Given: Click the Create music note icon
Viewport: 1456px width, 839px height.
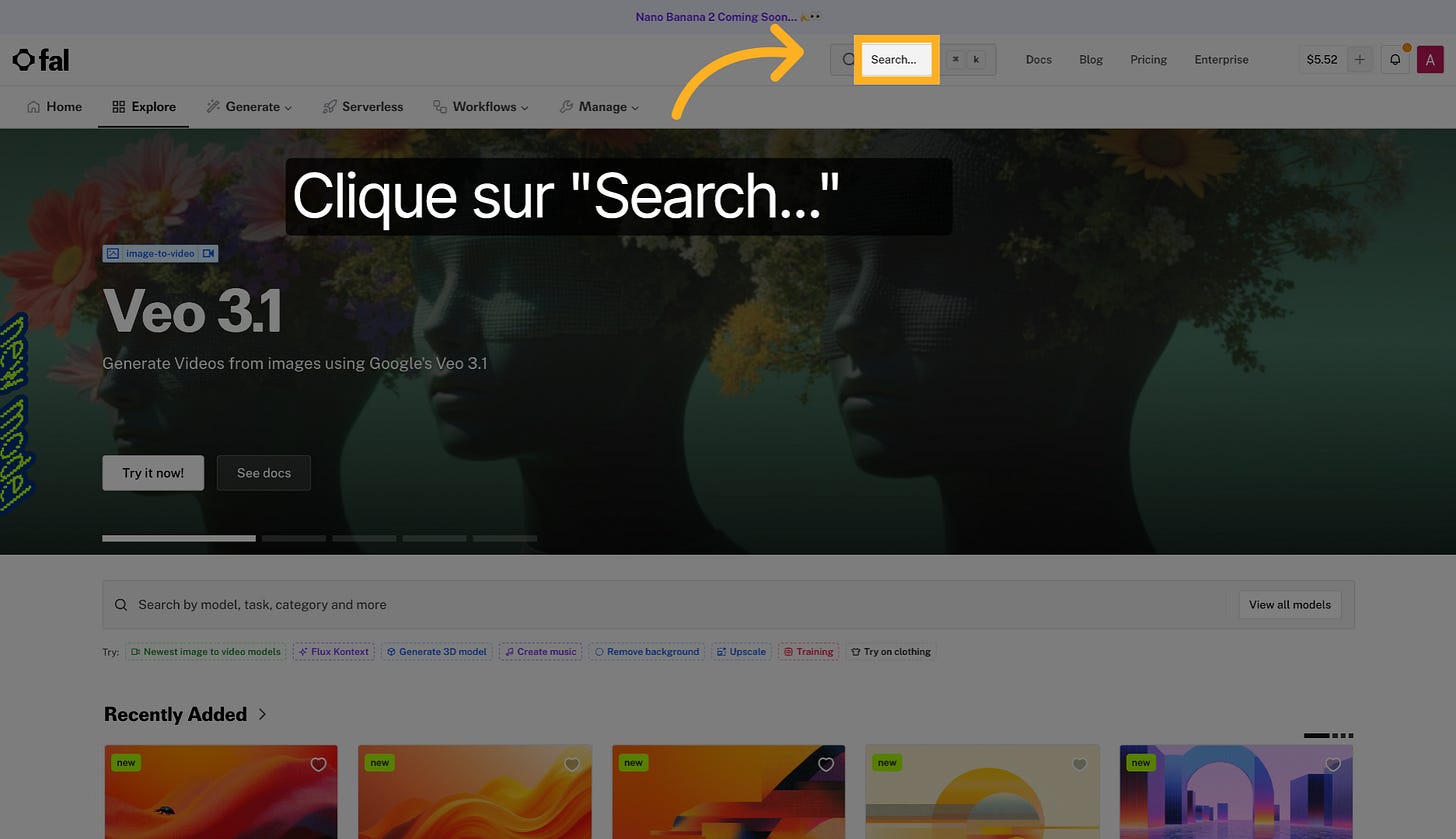Looking at the screenshot, I should pyautogui.click(x=510, y=651).
